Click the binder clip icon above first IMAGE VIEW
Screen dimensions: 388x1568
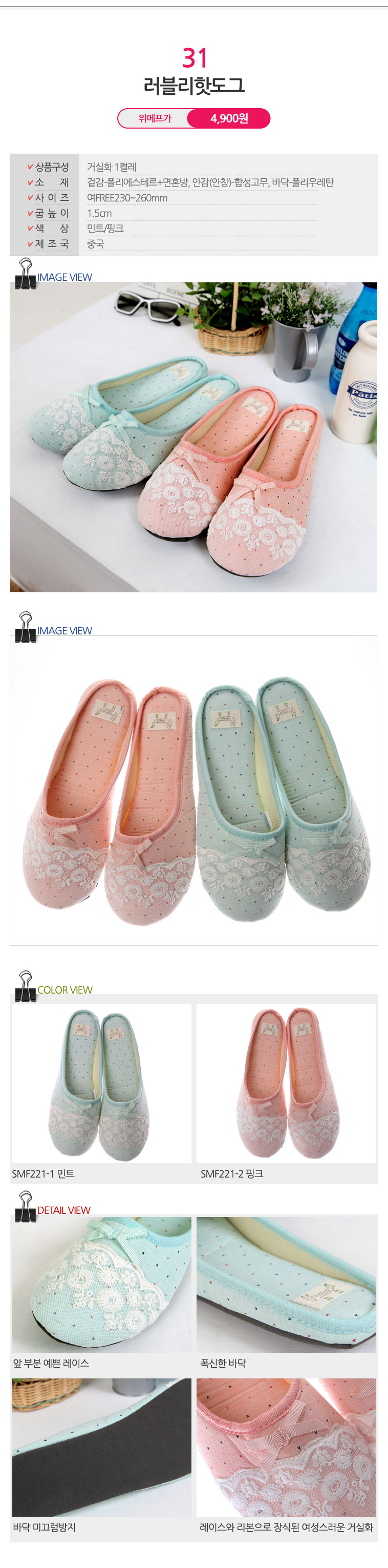(26, 273)
